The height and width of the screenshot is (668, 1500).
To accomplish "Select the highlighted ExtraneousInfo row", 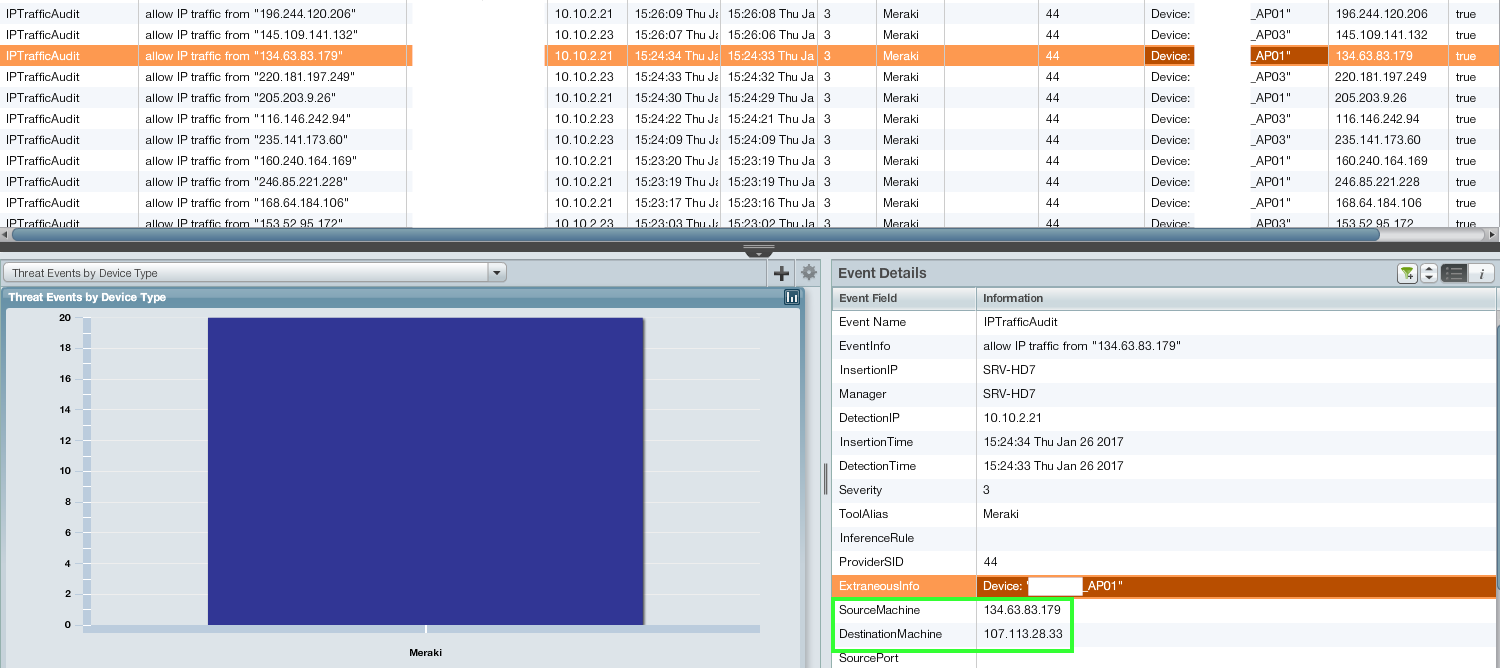I will tap(1164, 586).
